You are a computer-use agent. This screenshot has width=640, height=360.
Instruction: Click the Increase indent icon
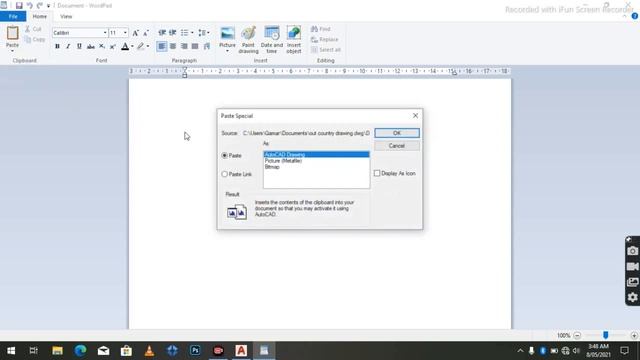pos(173,33)
